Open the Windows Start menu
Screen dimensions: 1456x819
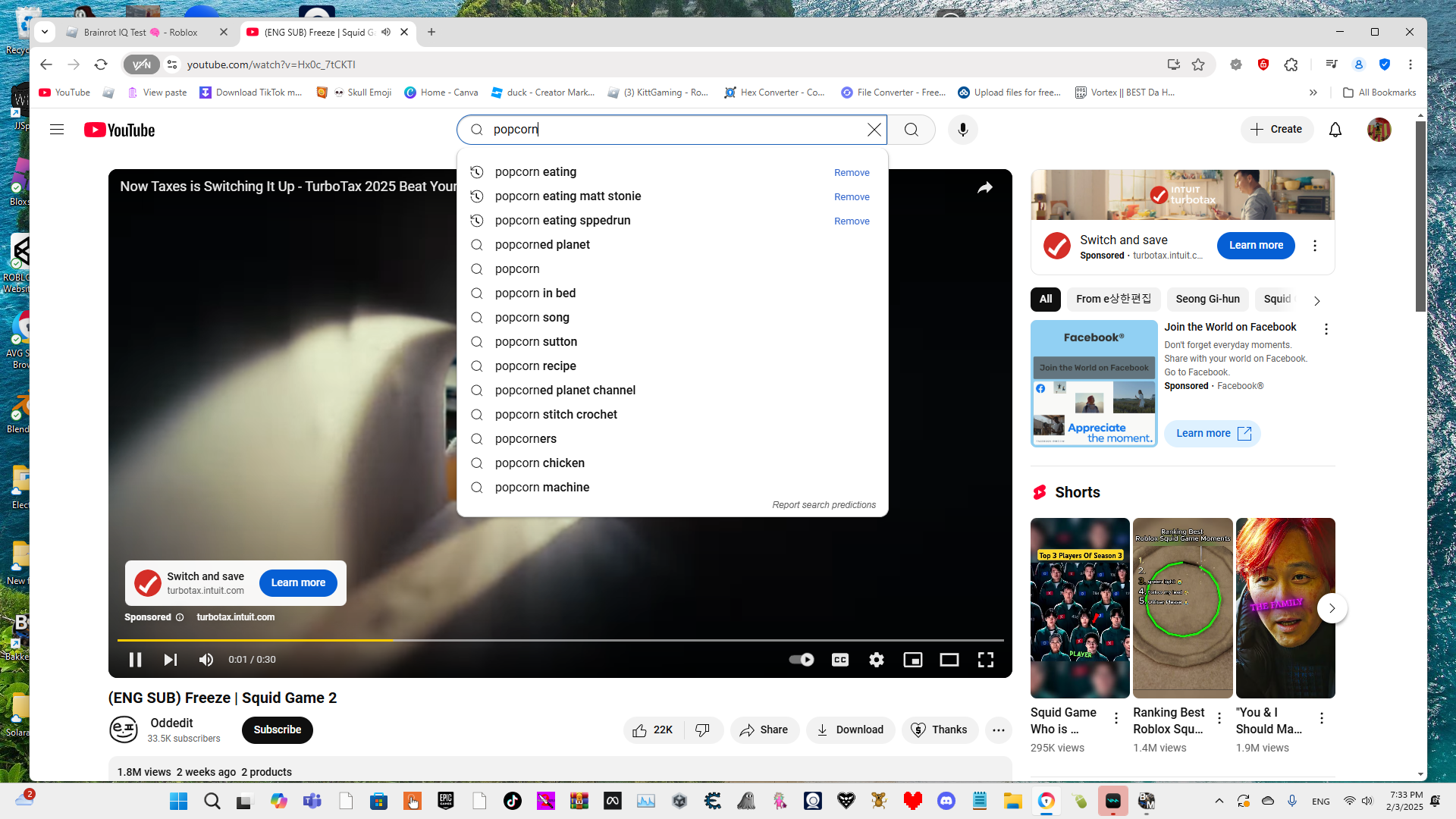coord(179,801)
